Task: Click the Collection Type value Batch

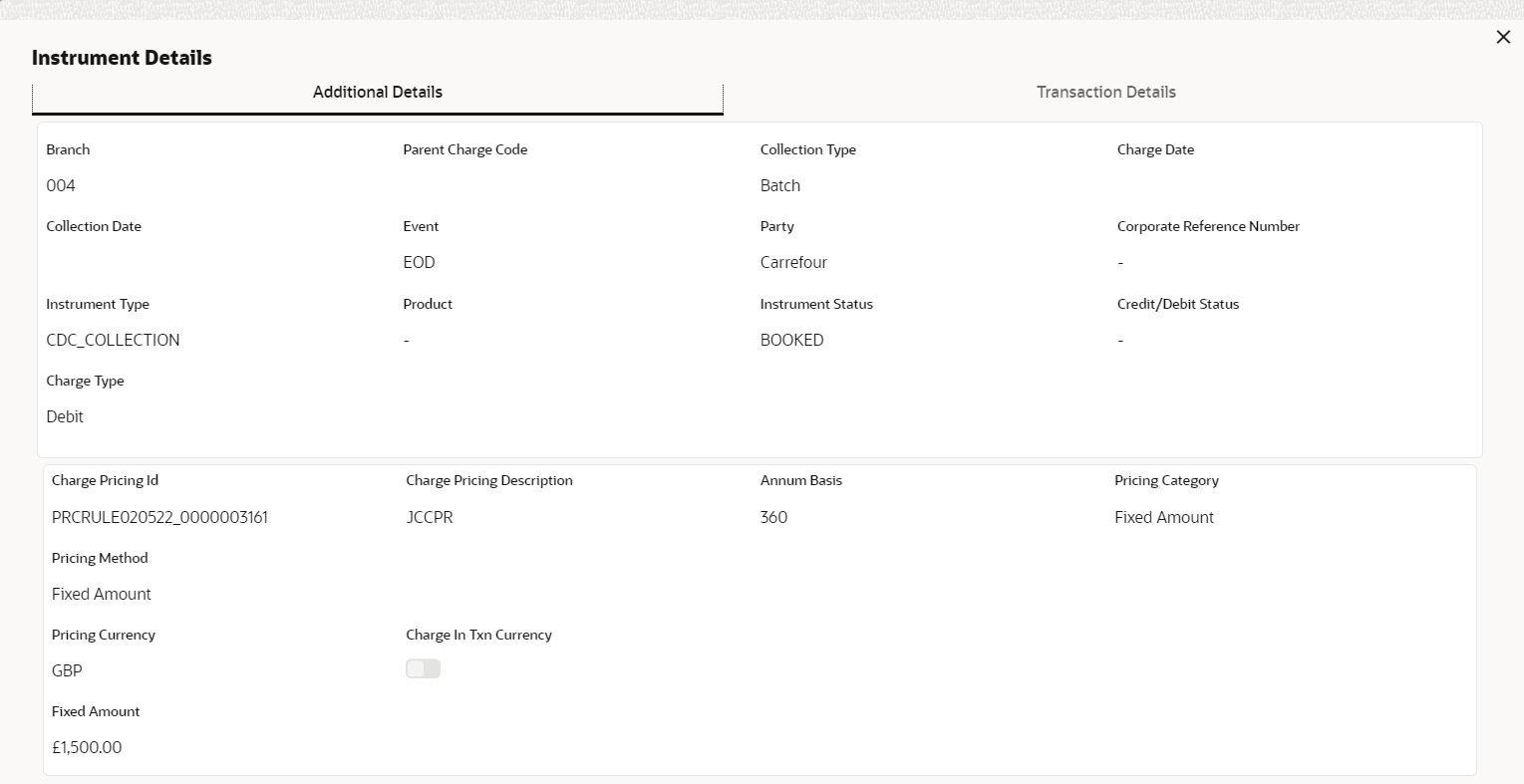Action: click(x=779, y=185)
